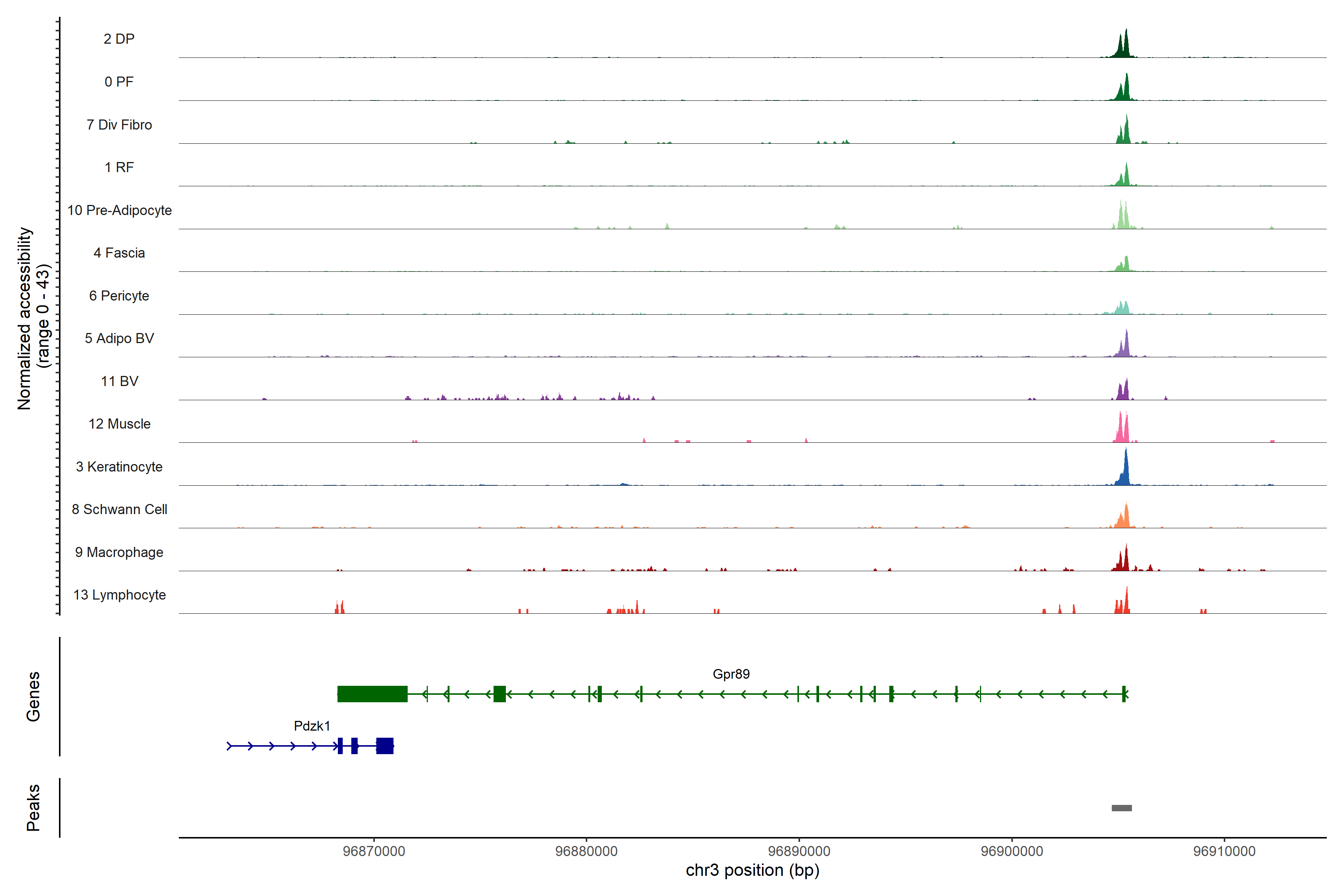
Task: Click the chr3 position (bp) axis title
Action: (x=752, y=870)
